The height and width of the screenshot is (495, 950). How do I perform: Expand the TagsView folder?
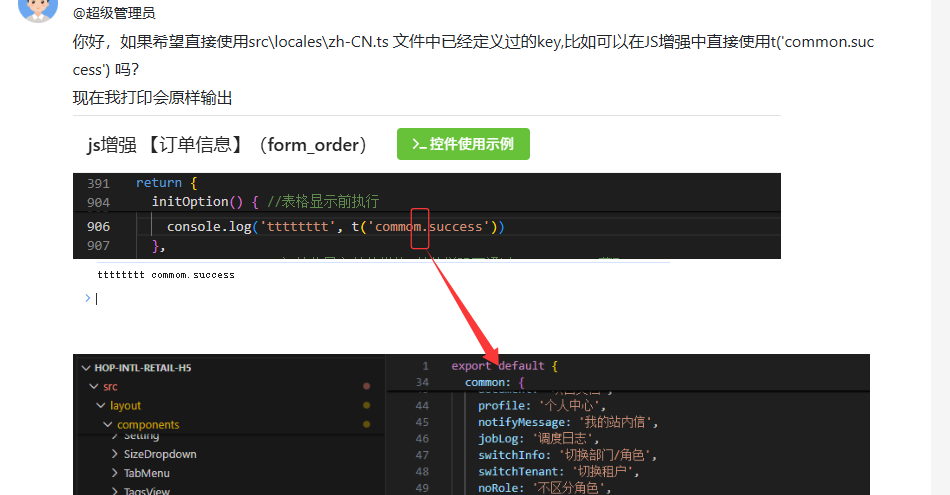pos(115,491)
